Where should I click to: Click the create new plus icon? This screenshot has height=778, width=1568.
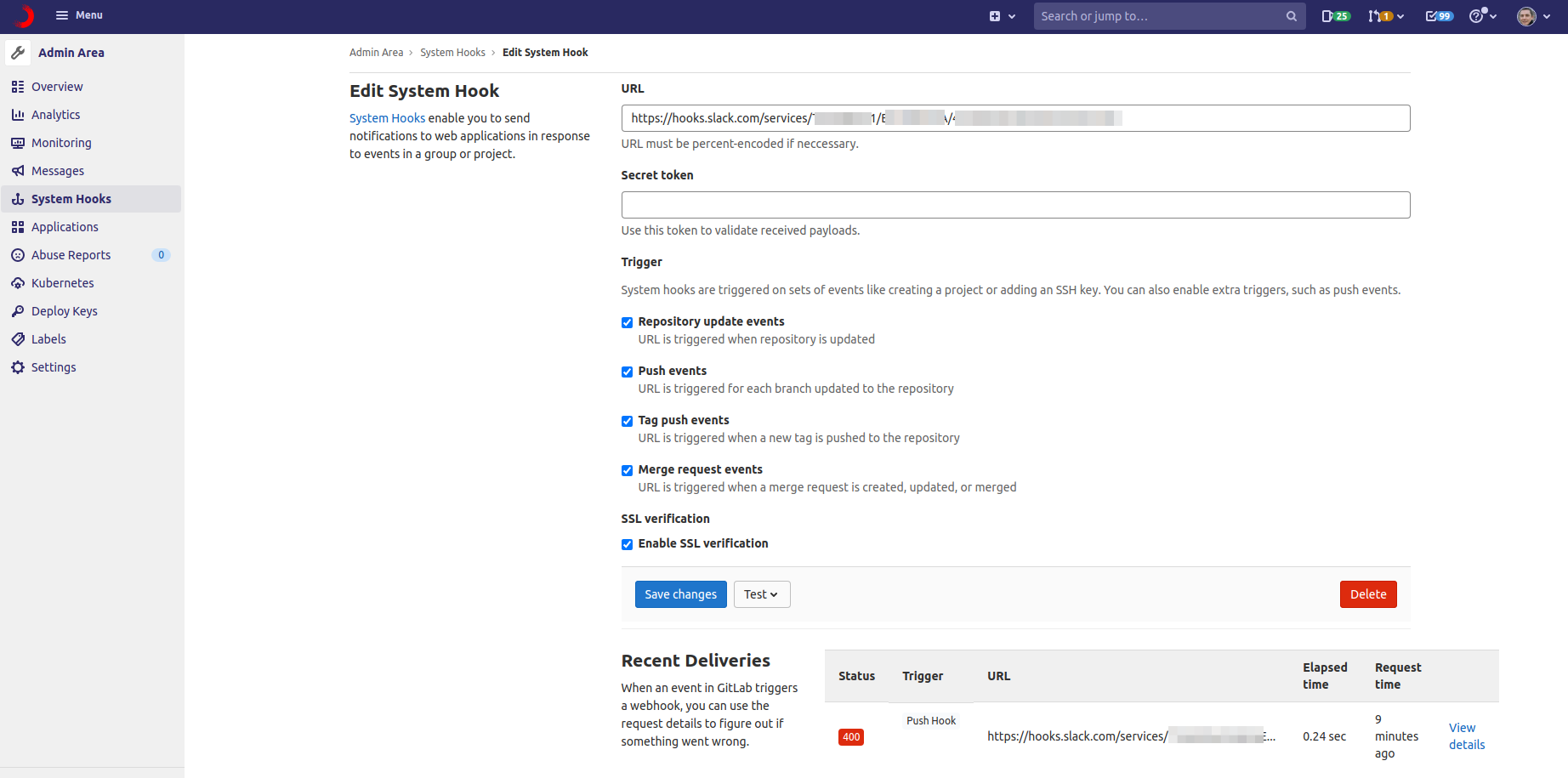tap(995, 16)
